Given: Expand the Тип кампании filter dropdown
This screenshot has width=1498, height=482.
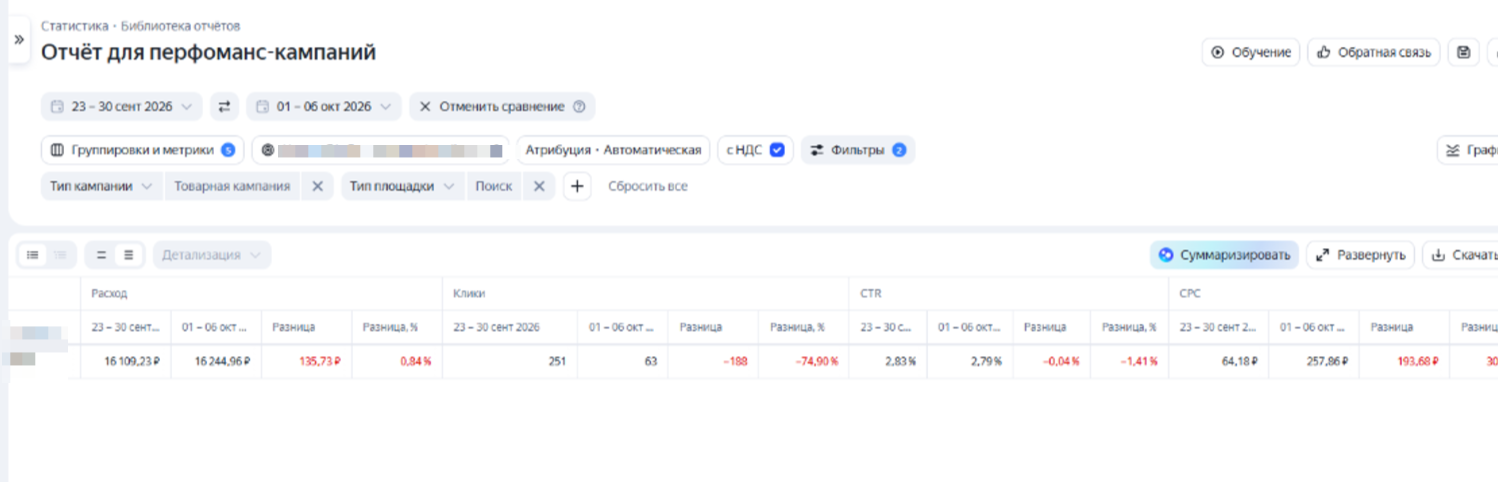Looking at the screenshot, I should point(101,186).
